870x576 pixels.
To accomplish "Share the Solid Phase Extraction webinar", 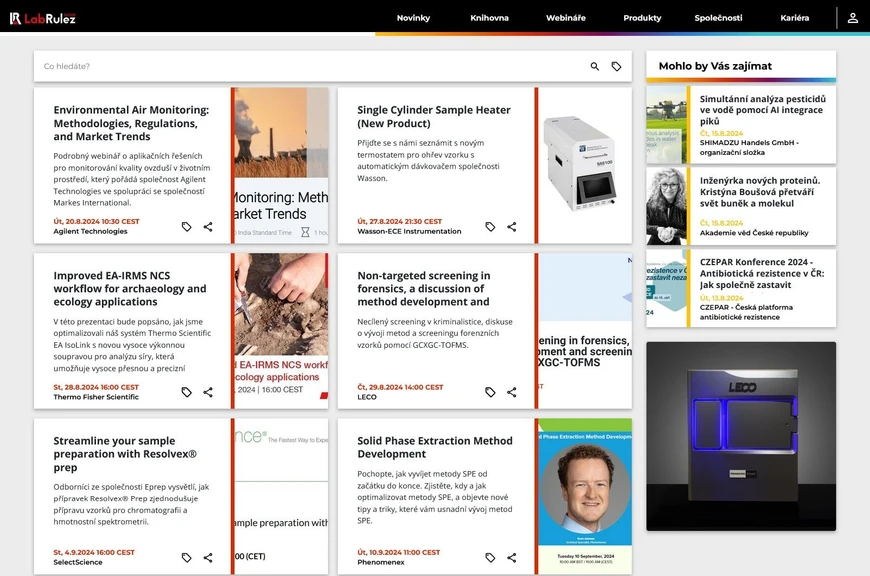I will (512, 558).
